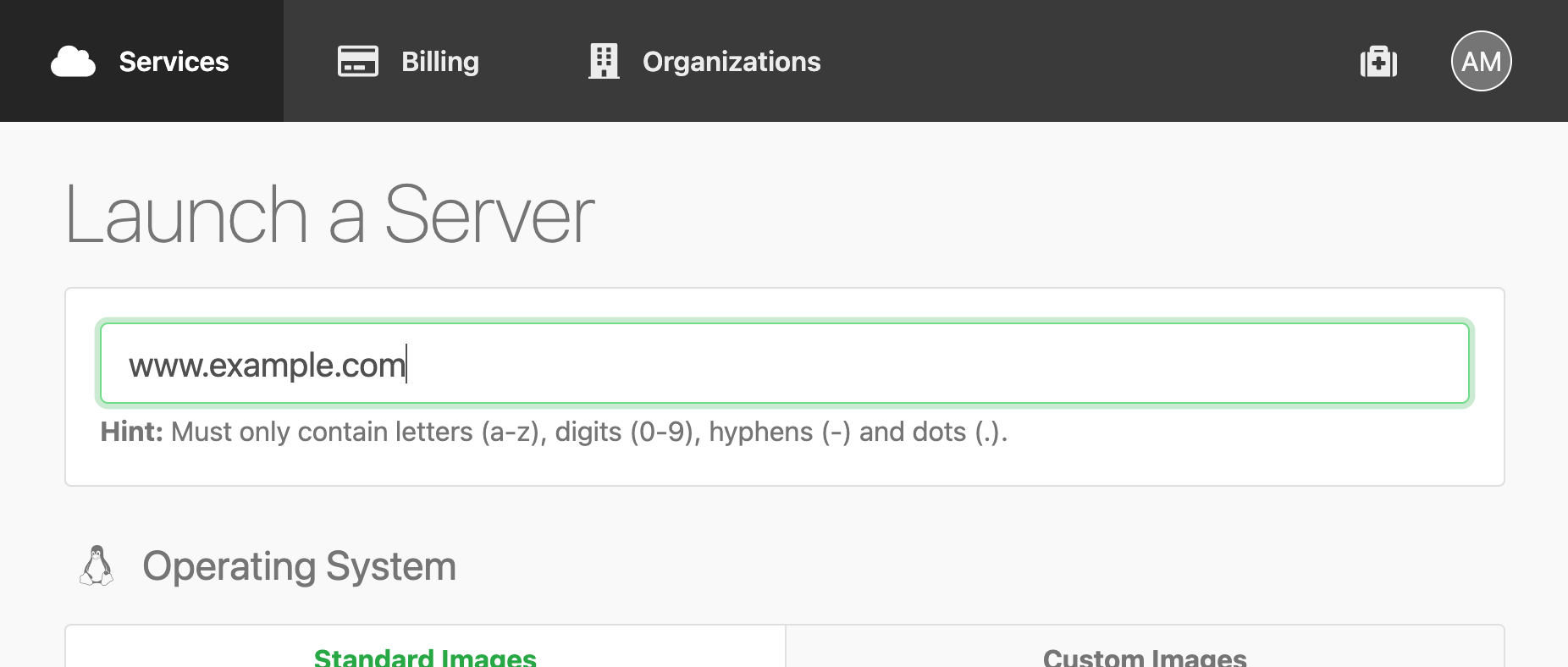
Task: Click the credit card Billing icon
Action: [358, 62]
